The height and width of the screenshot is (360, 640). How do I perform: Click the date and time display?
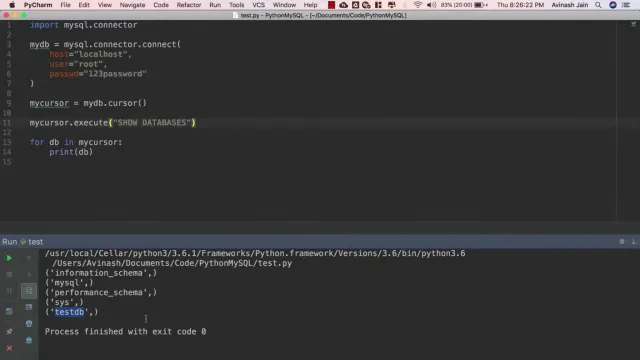coord(520,5)
